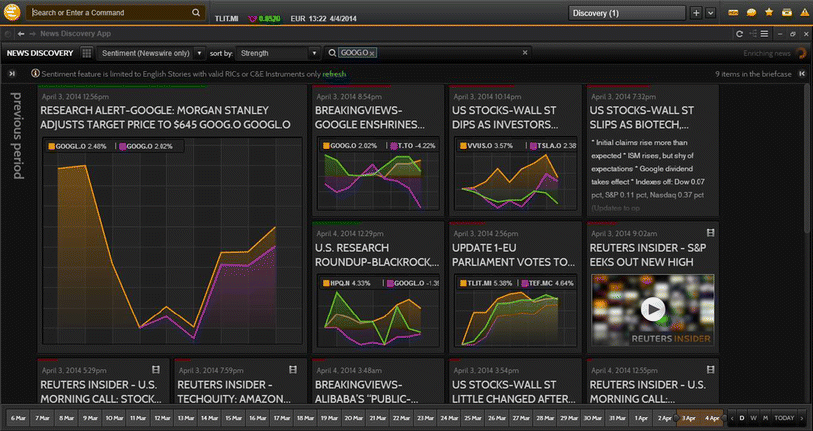Image resolution: width=813 pixels, height=431 pixels.
Task: Open Wall St Slips As Biotech story
Action: [x=641, y=118]
